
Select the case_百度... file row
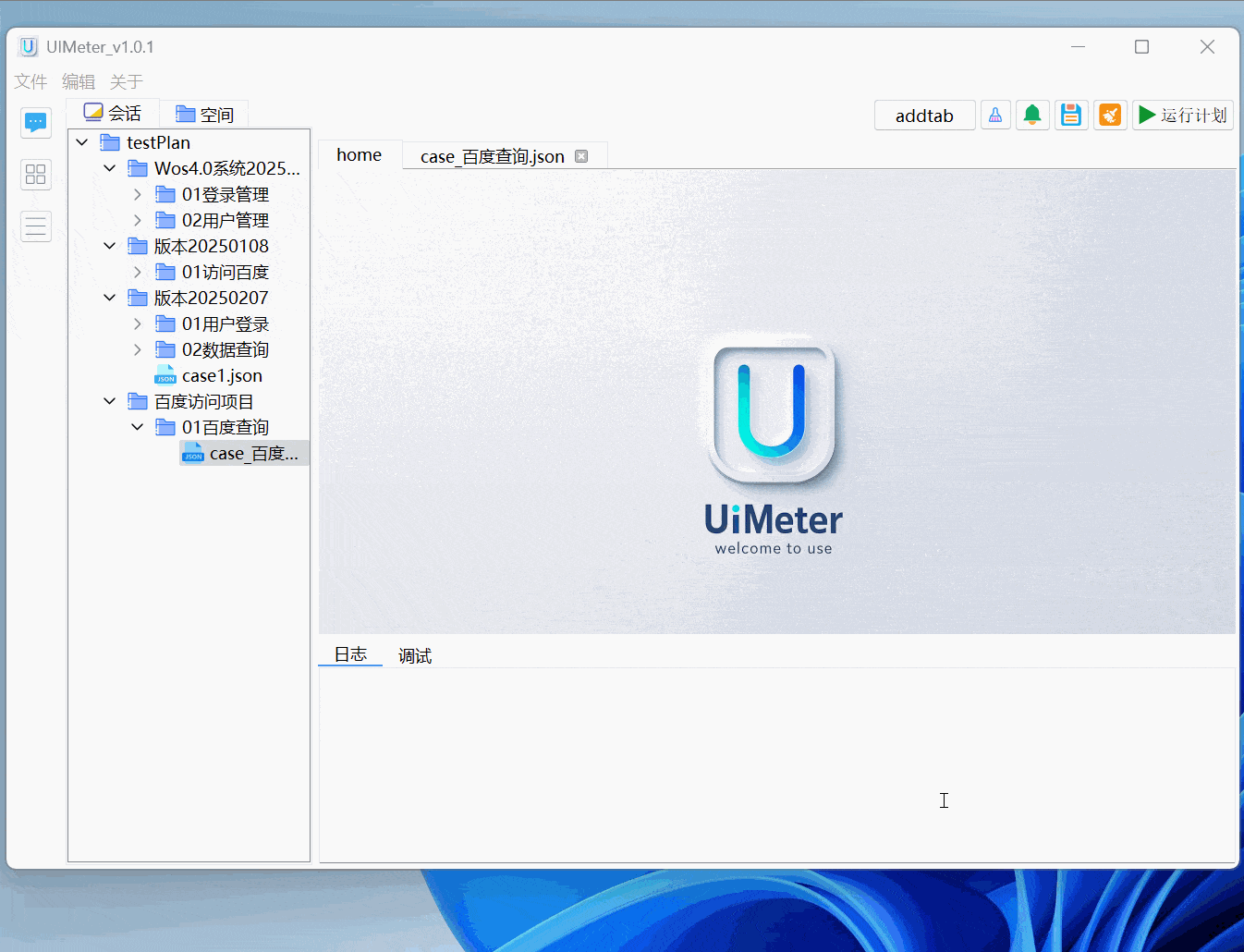(245, 453)
